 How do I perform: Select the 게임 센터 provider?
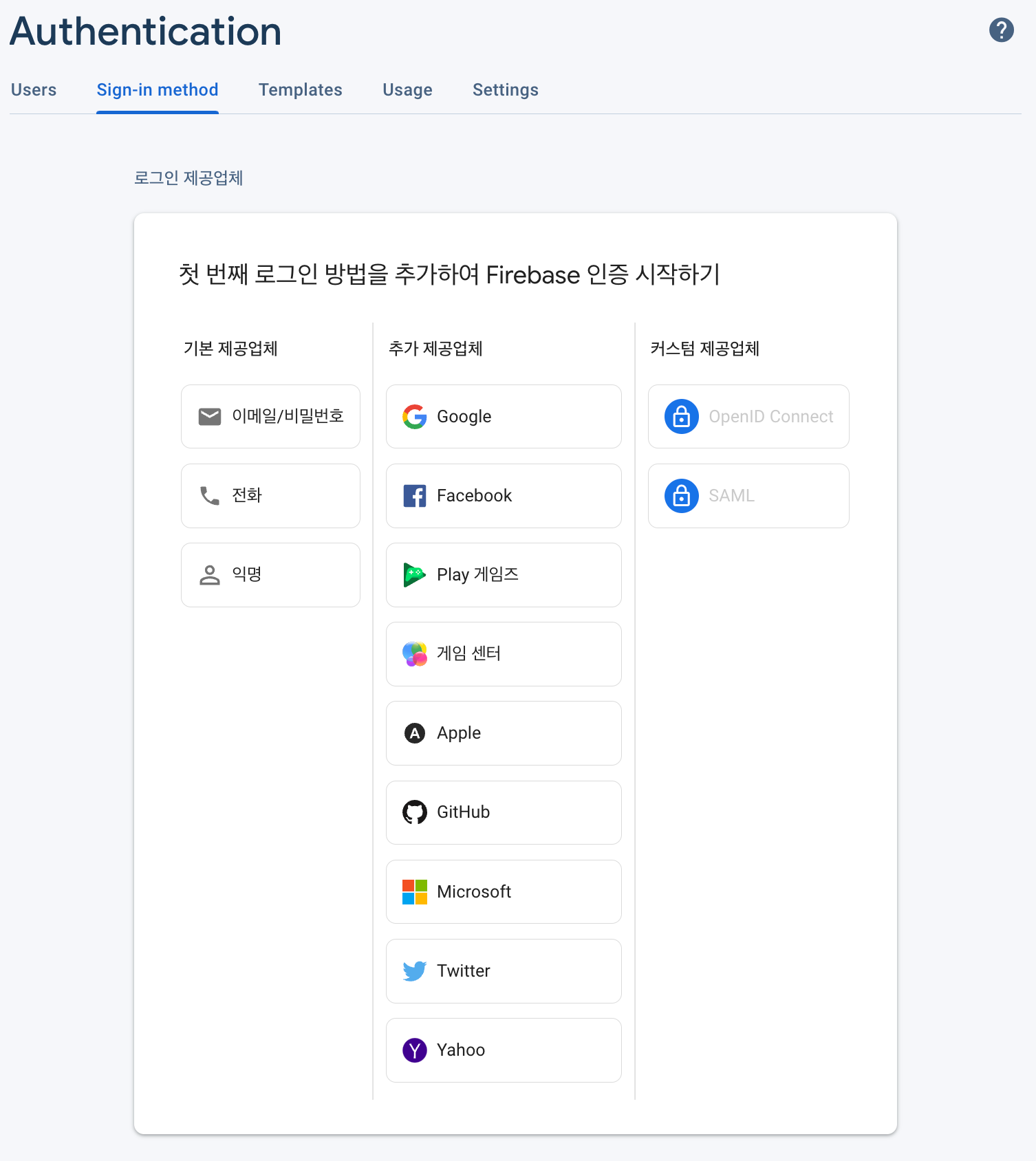coord(504,654)
